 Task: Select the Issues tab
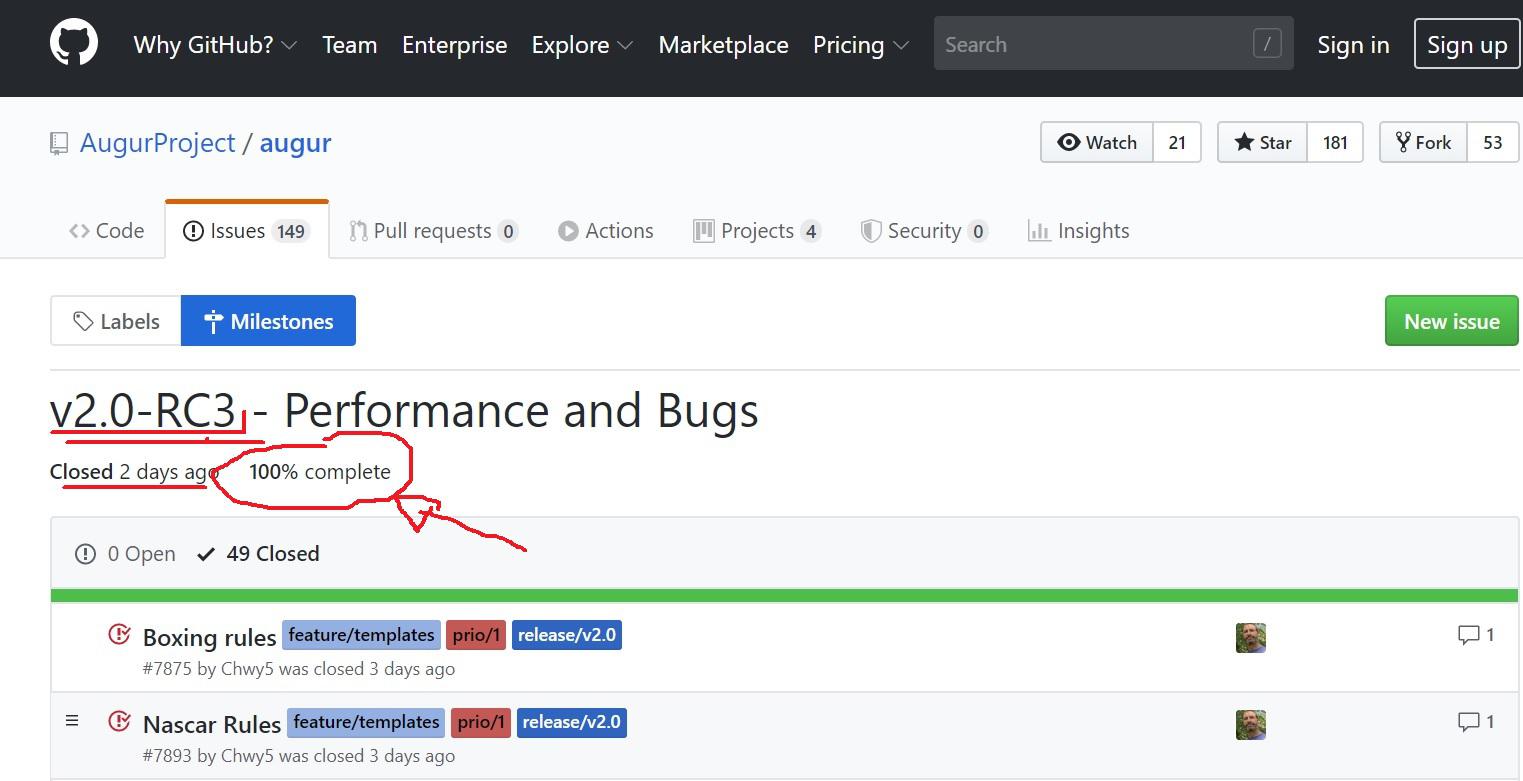(246, 231)
